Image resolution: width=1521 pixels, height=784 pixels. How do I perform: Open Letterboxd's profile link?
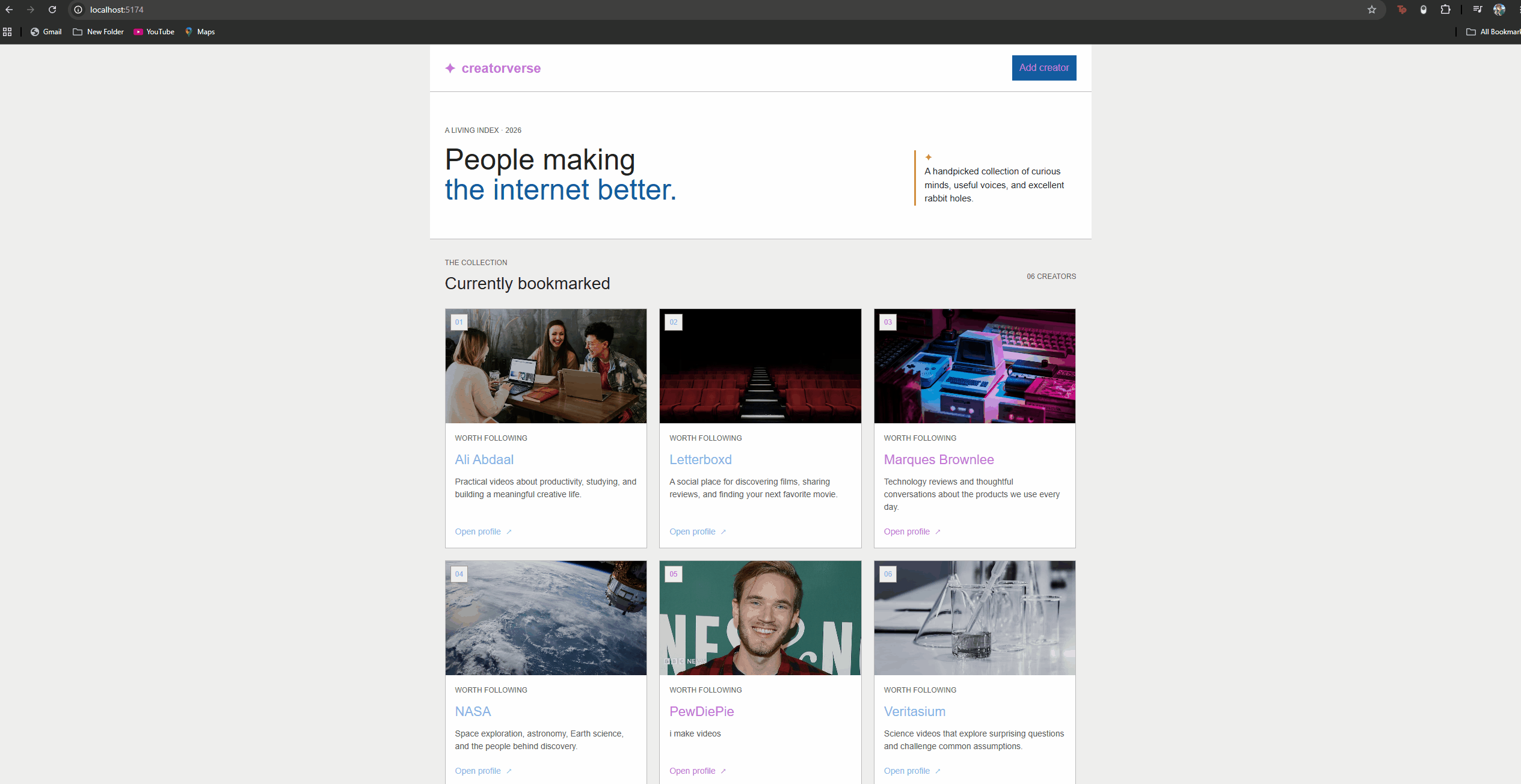coord(698,532)
